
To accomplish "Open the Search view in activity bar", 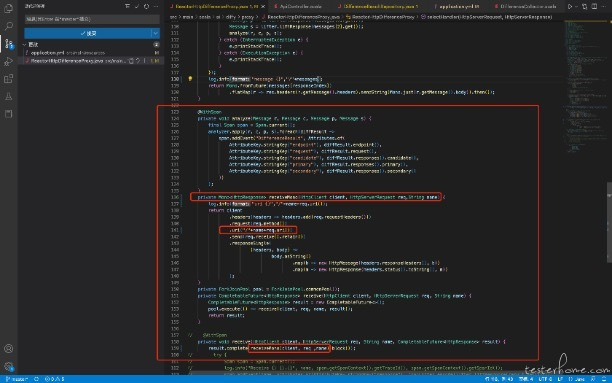I will (x=8, y=26).
